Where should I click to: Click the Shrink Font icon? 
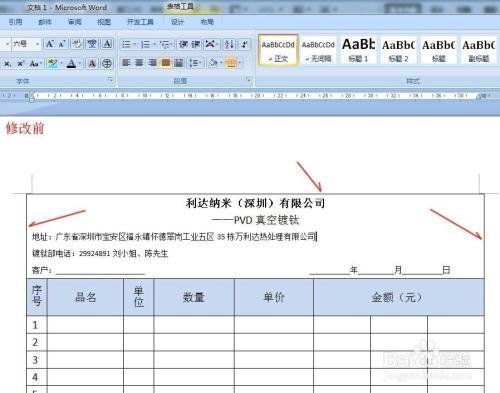click(x=62, y=44)
